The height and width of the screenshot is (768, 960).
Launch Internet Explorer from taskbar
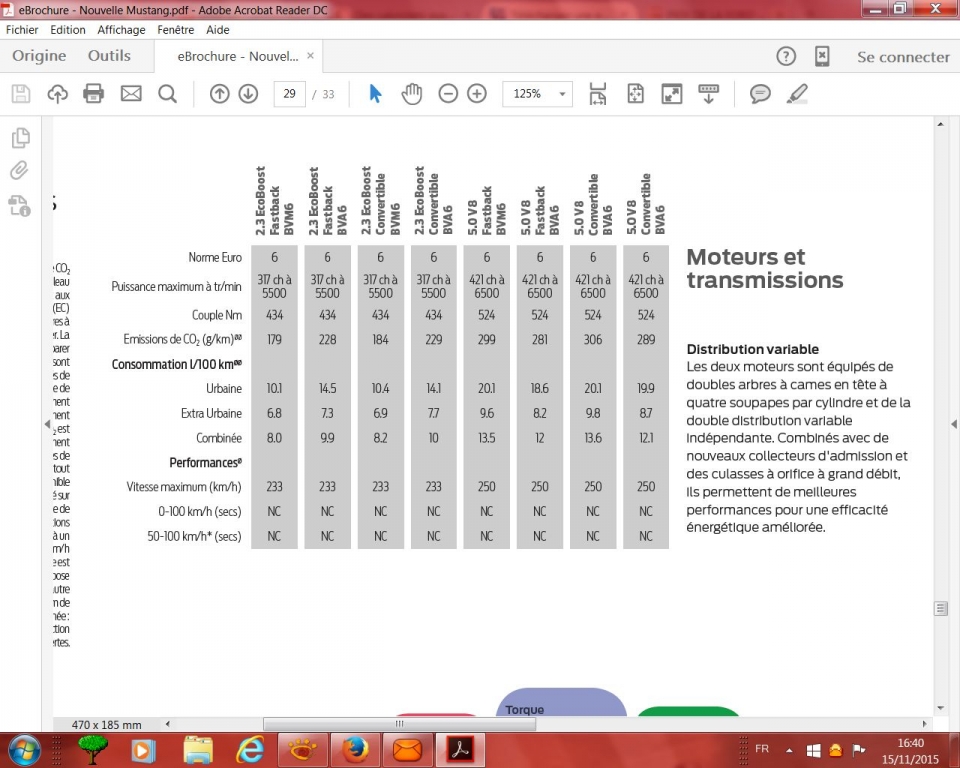250,750
